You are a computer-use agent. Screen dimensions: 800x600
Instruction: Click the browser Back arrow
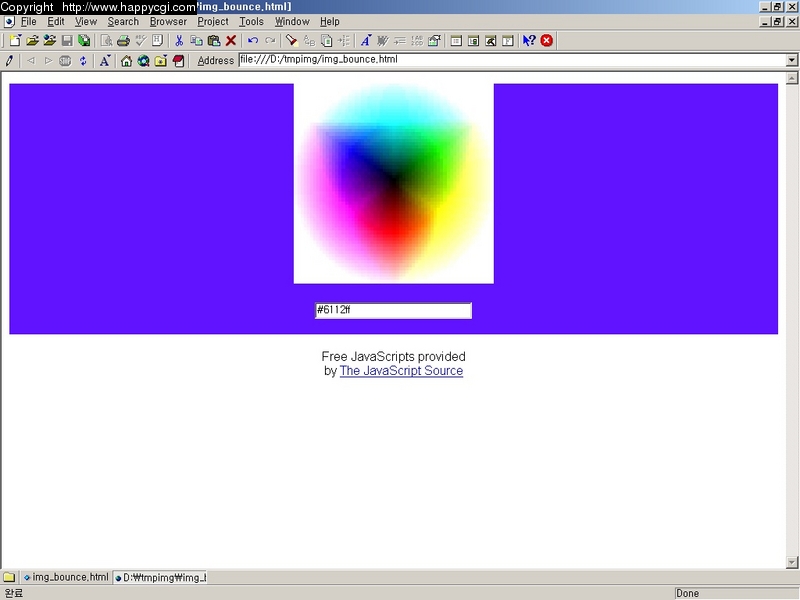(31, 61)
